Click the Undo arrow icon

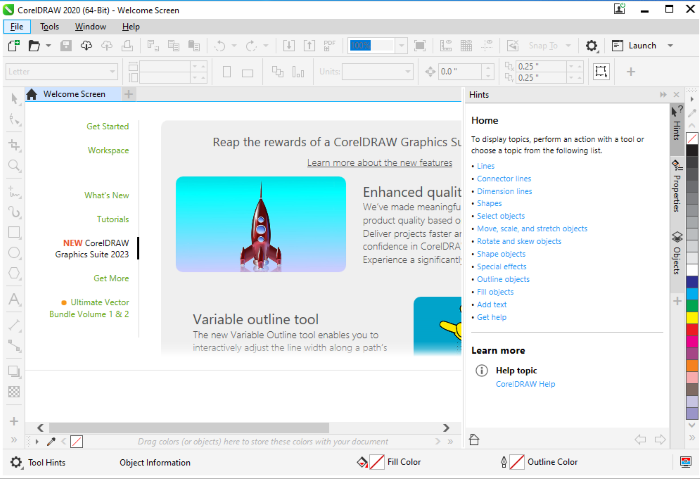[220, 46]
